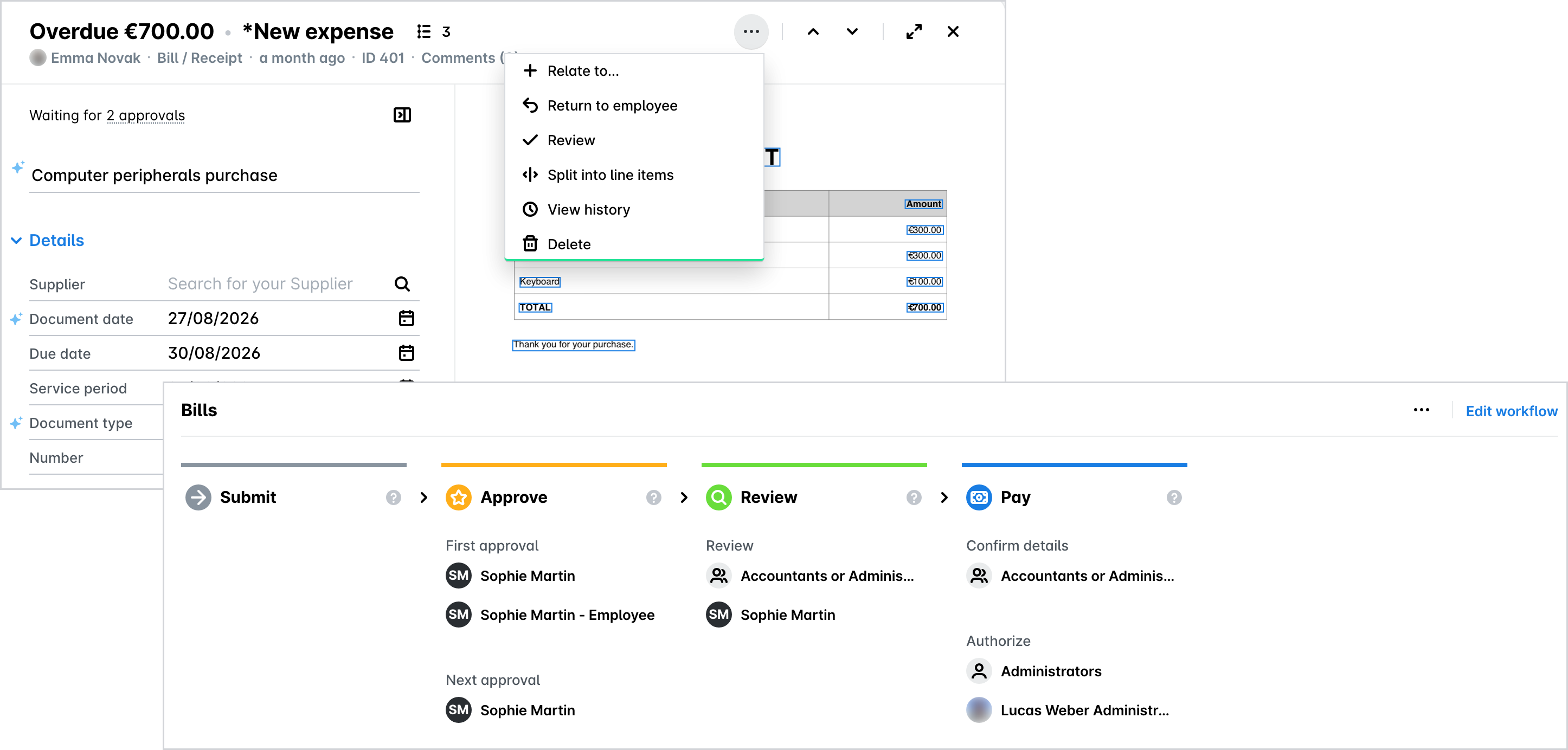This screenshot has height=750, width=1568.
Task: Click the Due date field 30/08/2026
Action: 214,353
